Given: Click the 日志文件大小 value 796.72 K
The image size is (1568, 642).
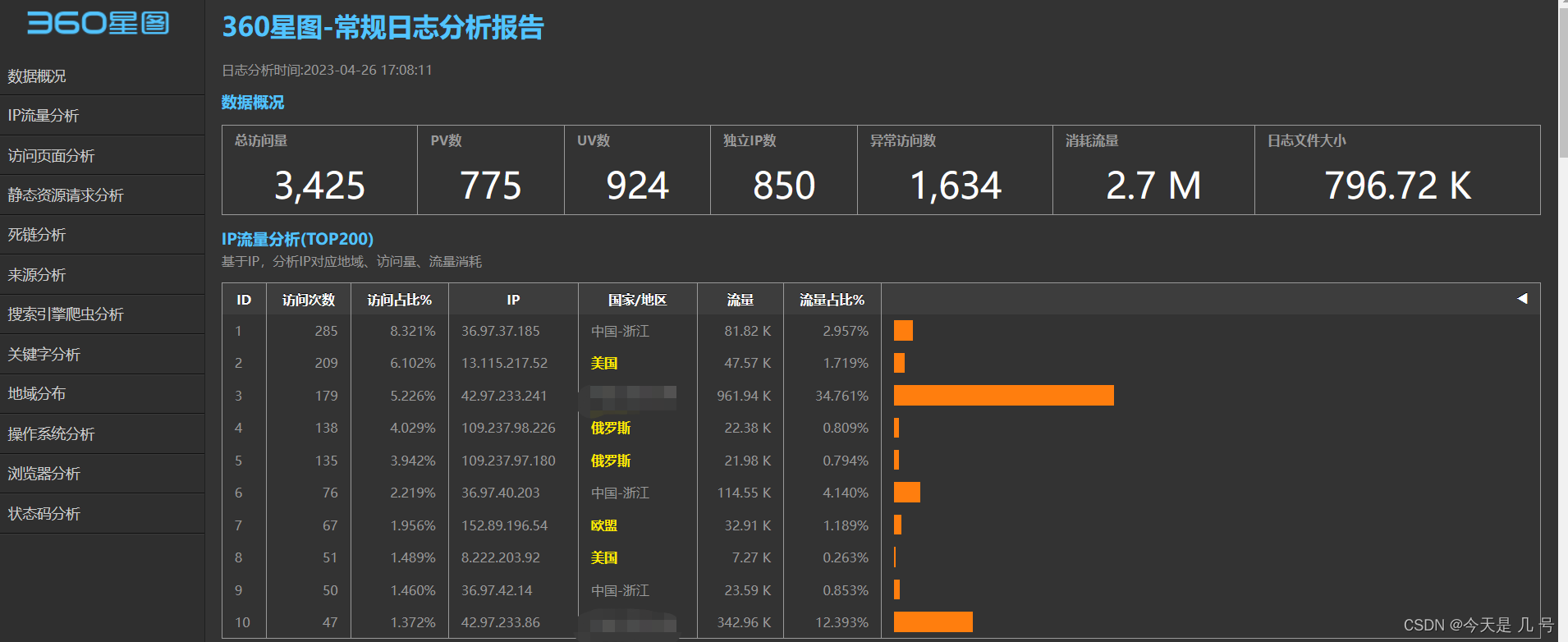Looking at the screenshot, I should tap(1397, 186).
